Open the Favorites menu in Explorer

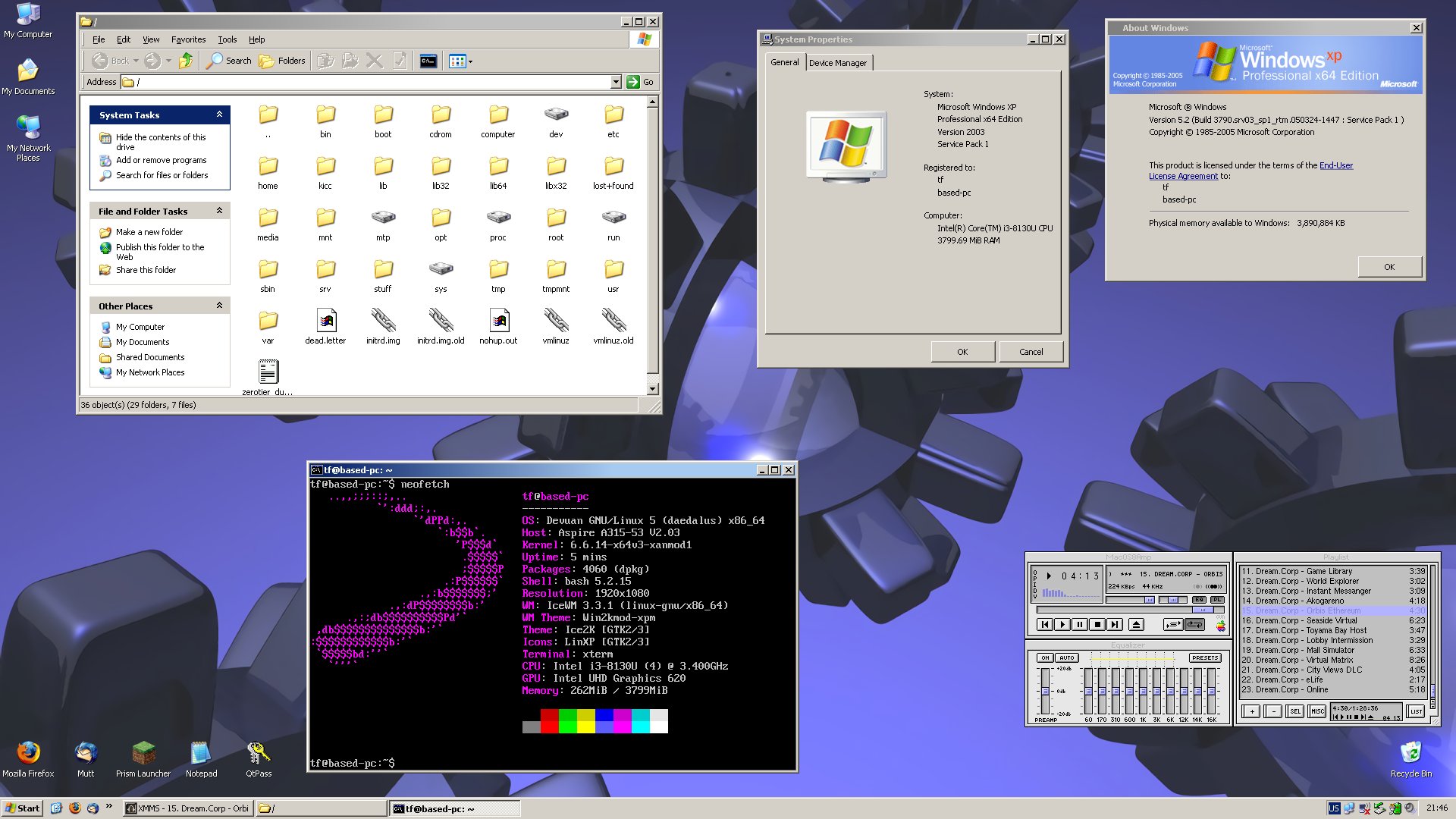pyautogui.click(x=188, y=39)
